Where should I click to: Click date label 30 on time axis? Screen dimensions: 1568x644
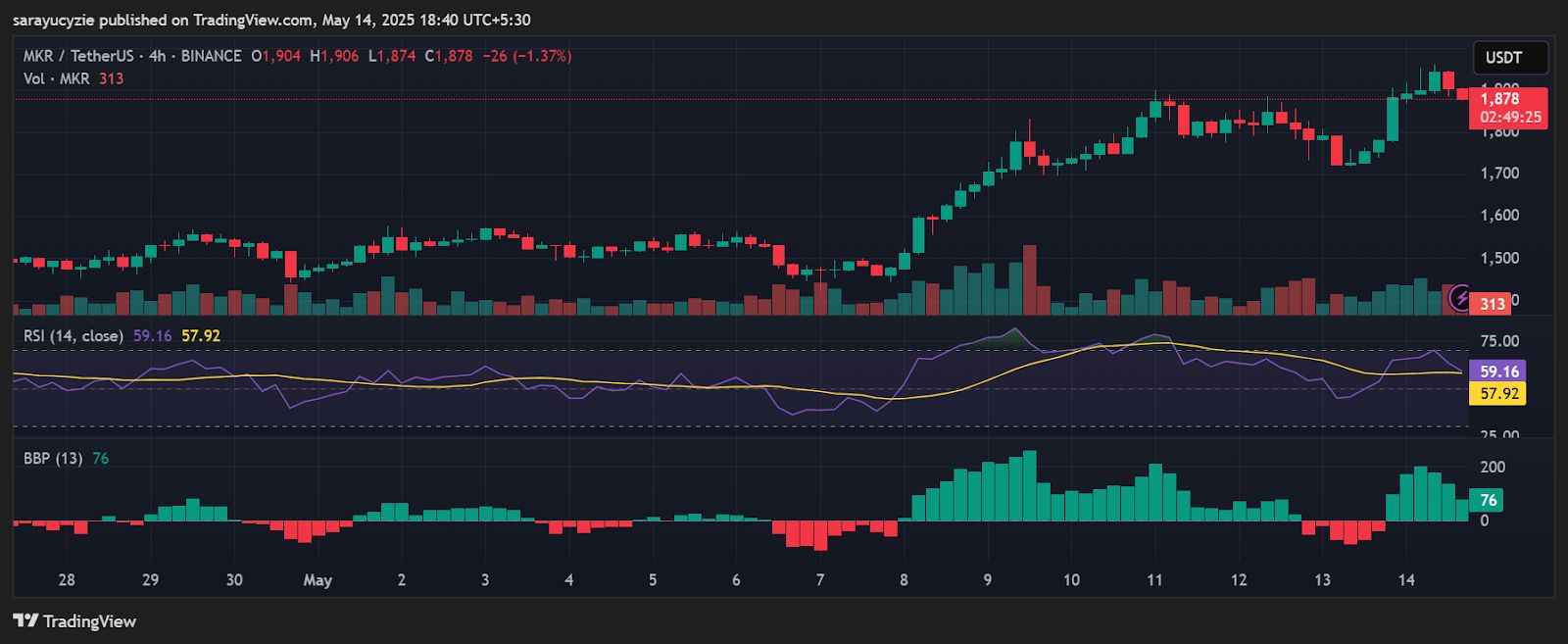click(234, 579)
